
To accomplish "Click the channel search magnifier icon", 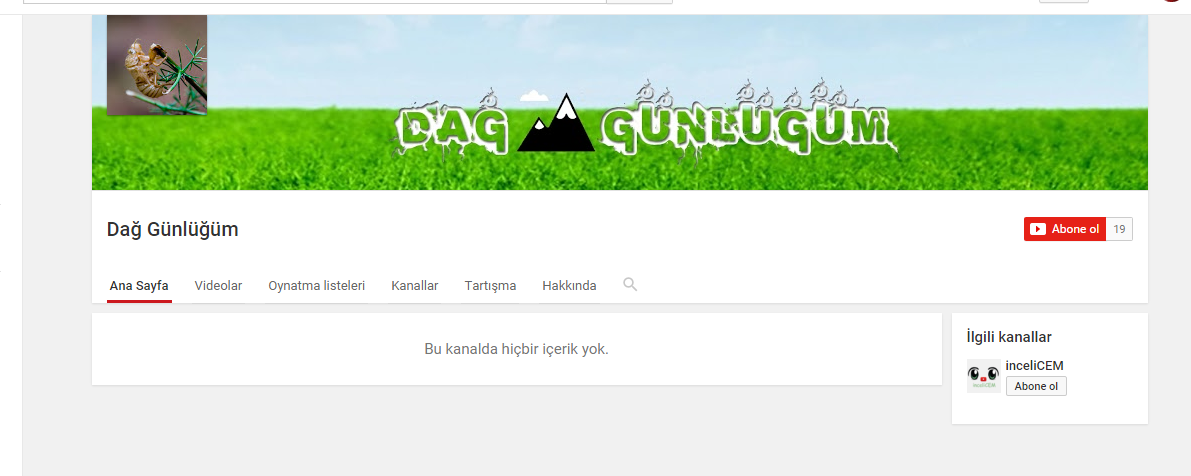I will (630, 285).
